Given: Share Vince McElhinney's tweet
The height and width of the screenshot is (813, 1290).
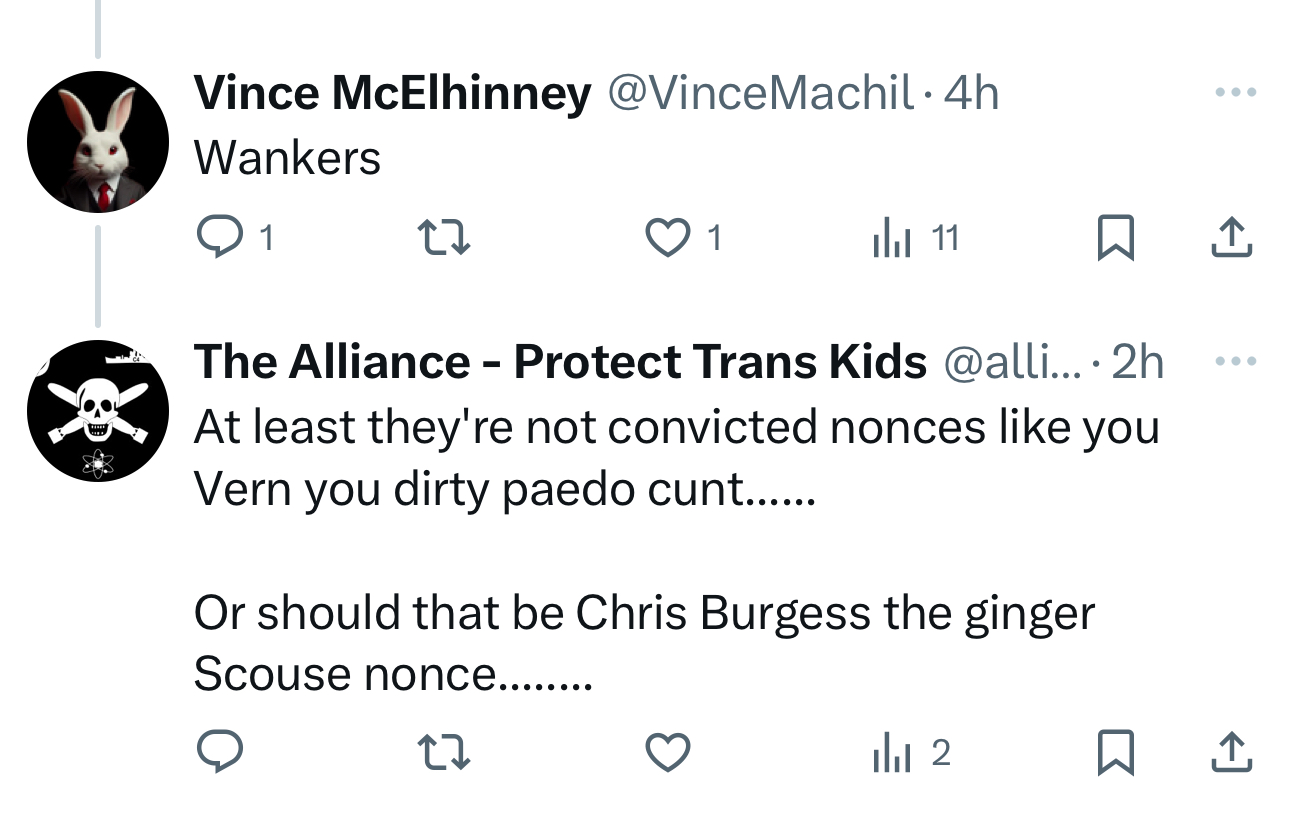Looking at the screenshot, I should coord(1232,238).
